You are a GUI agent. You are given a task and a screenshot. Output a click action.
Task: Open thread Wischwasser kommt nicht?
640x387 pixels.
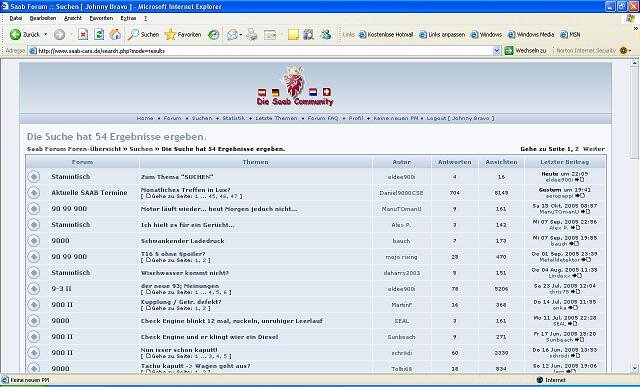(185, 273)
